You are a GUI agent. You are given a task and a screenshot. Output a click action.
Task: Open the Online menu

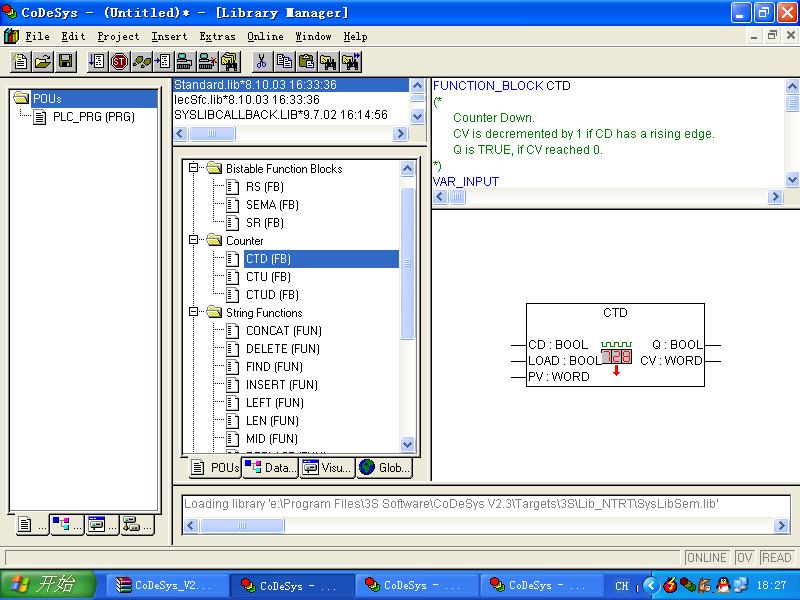click(x=265, y=36)
